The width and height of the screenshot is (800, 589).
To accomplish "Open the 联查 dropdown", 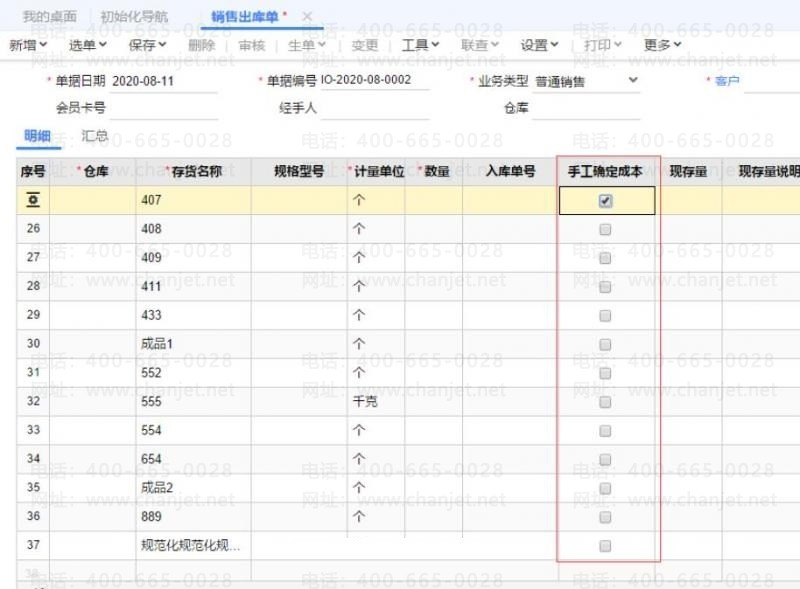I will 480,45.
